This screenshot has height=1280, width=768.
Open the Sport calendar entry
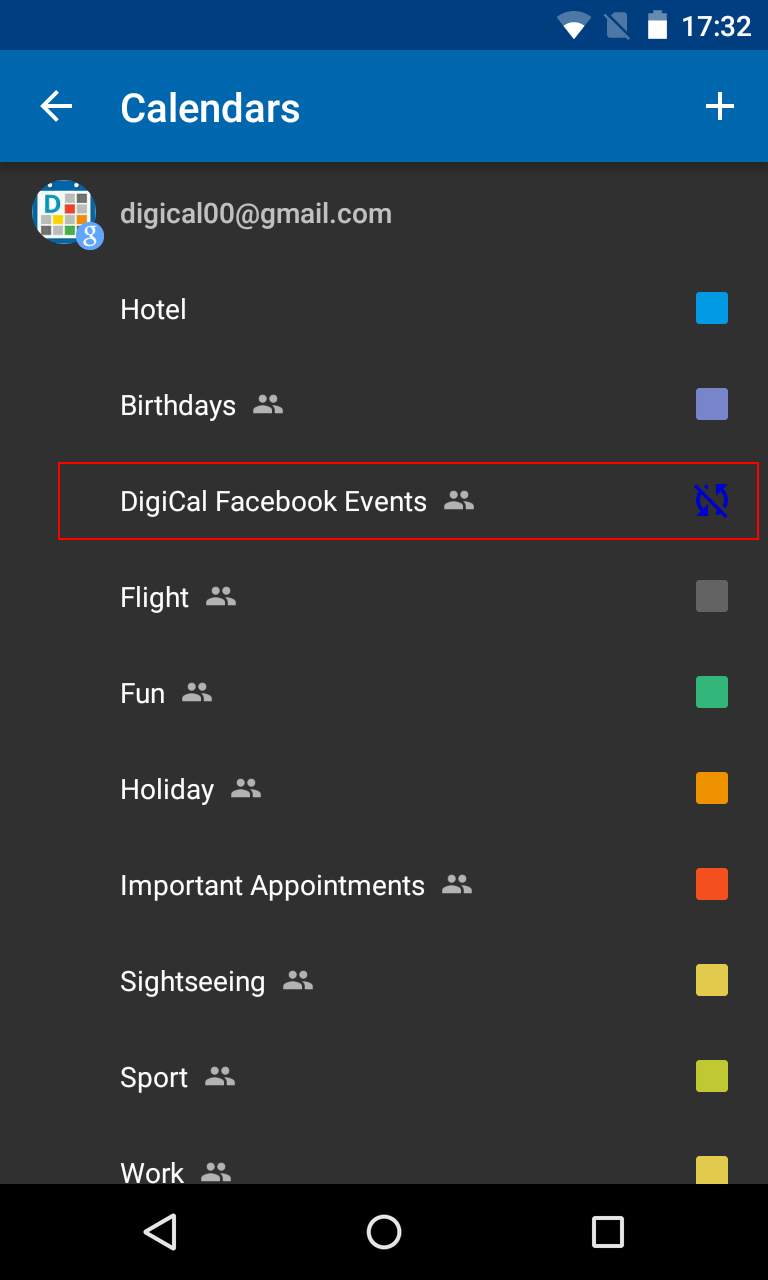[154, 1077]
